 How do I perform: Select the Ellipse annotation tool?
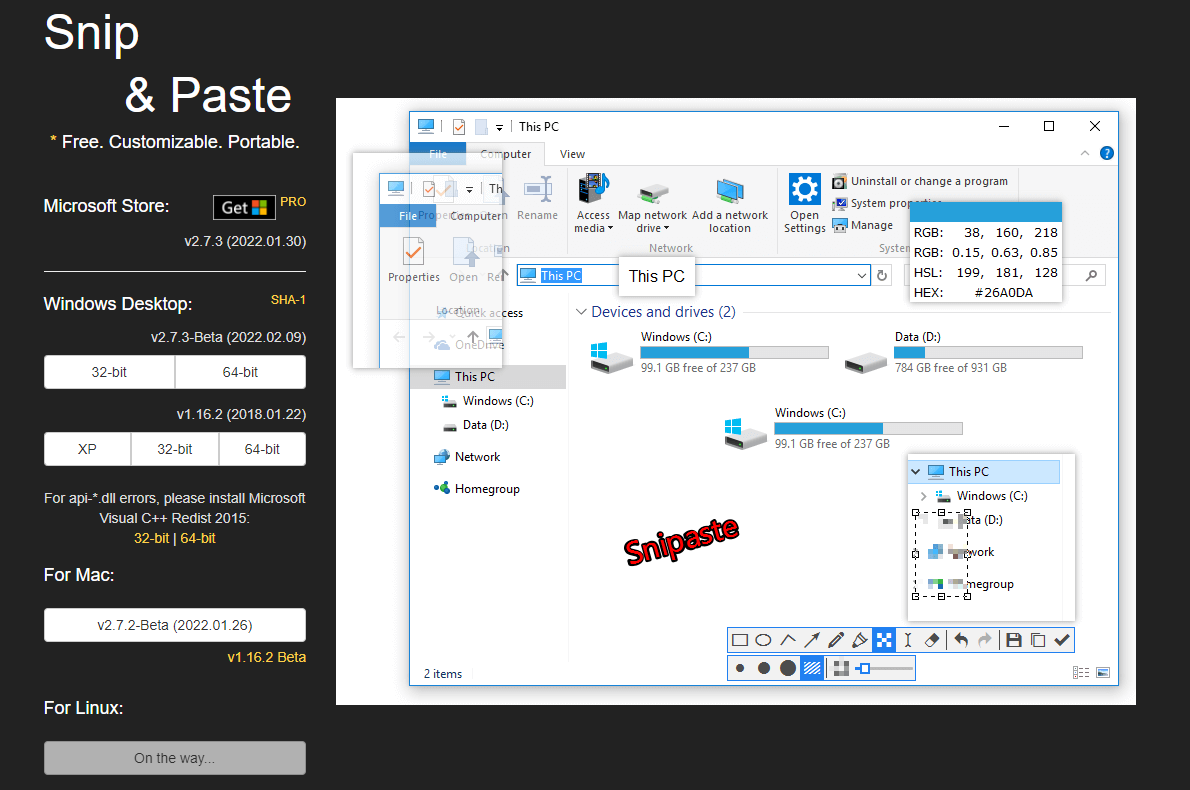(763, 640)
